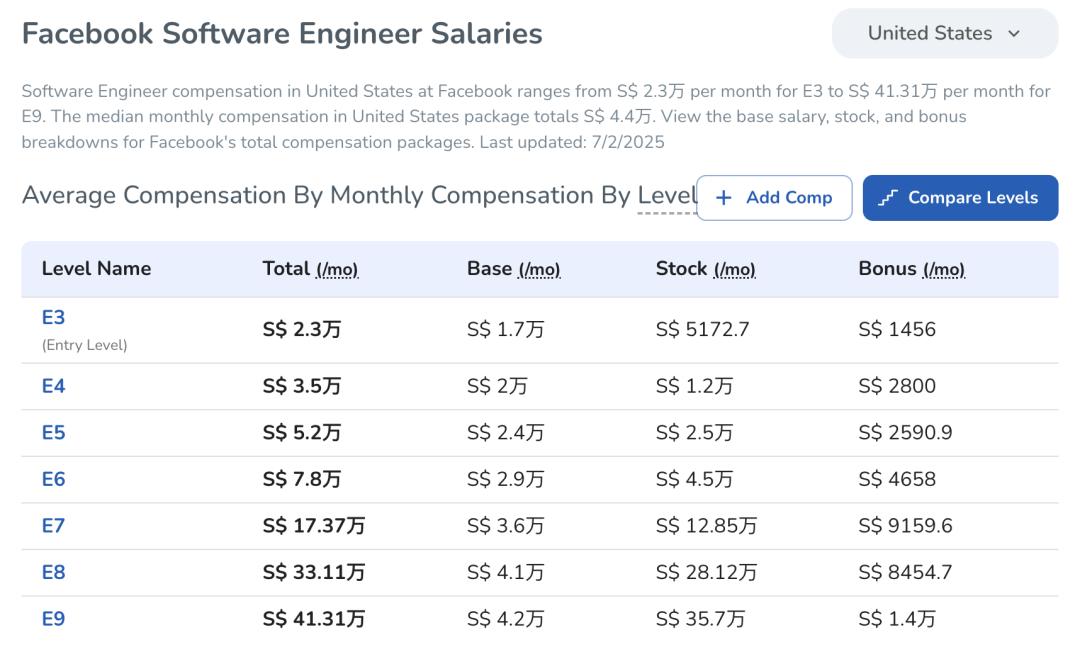Click the (/mo) label in Base header

539,270
